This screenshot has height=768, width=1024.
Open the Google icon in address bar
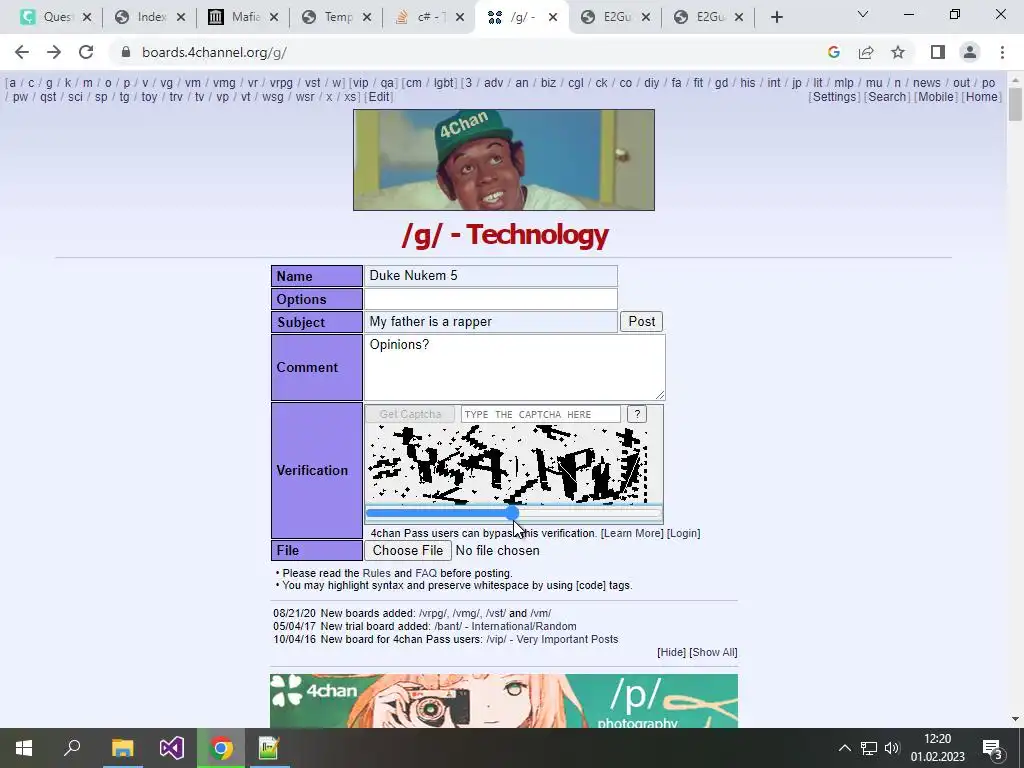833,52
